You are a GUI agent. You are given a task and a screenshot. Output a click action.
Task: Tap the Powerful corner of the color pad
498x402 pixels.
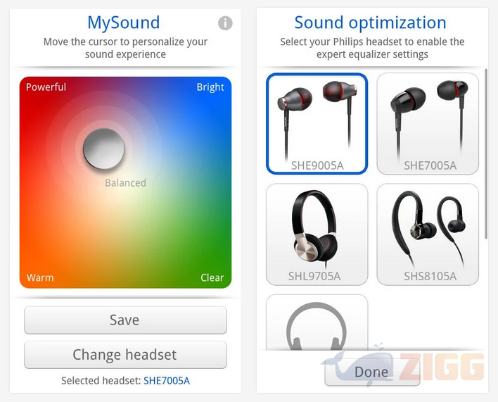click(x=46, y=87)
